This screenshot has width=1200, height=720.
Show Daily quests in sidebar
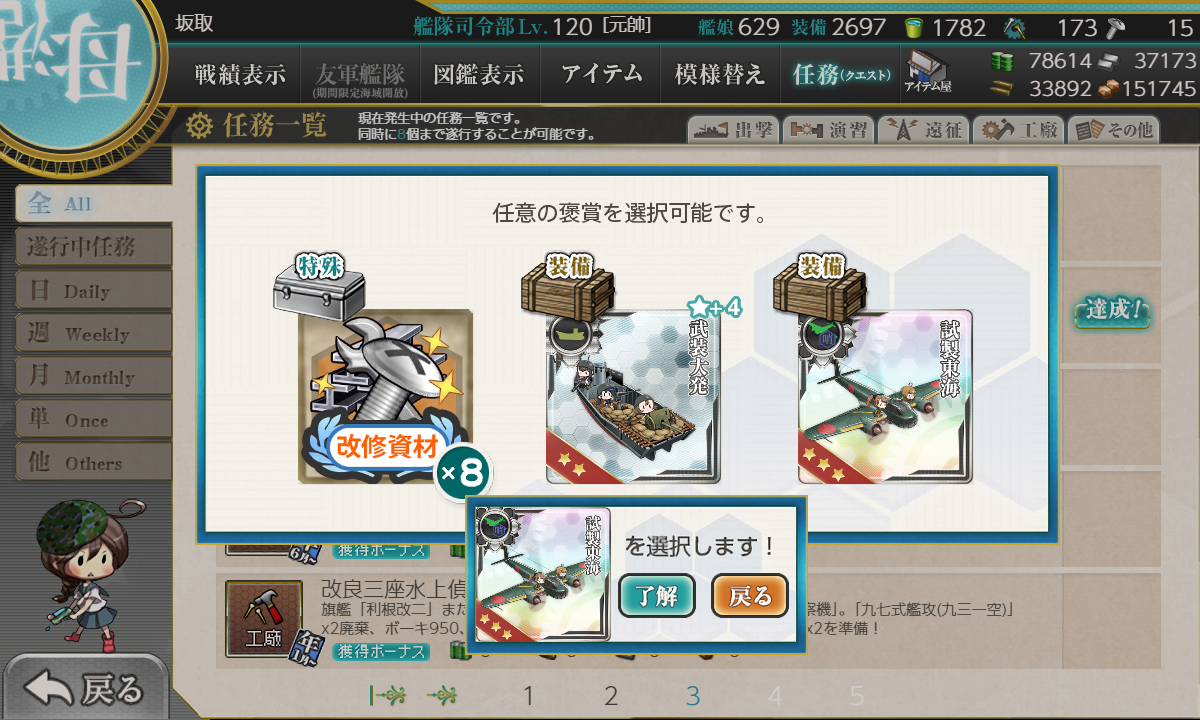(x=92, y=291)
